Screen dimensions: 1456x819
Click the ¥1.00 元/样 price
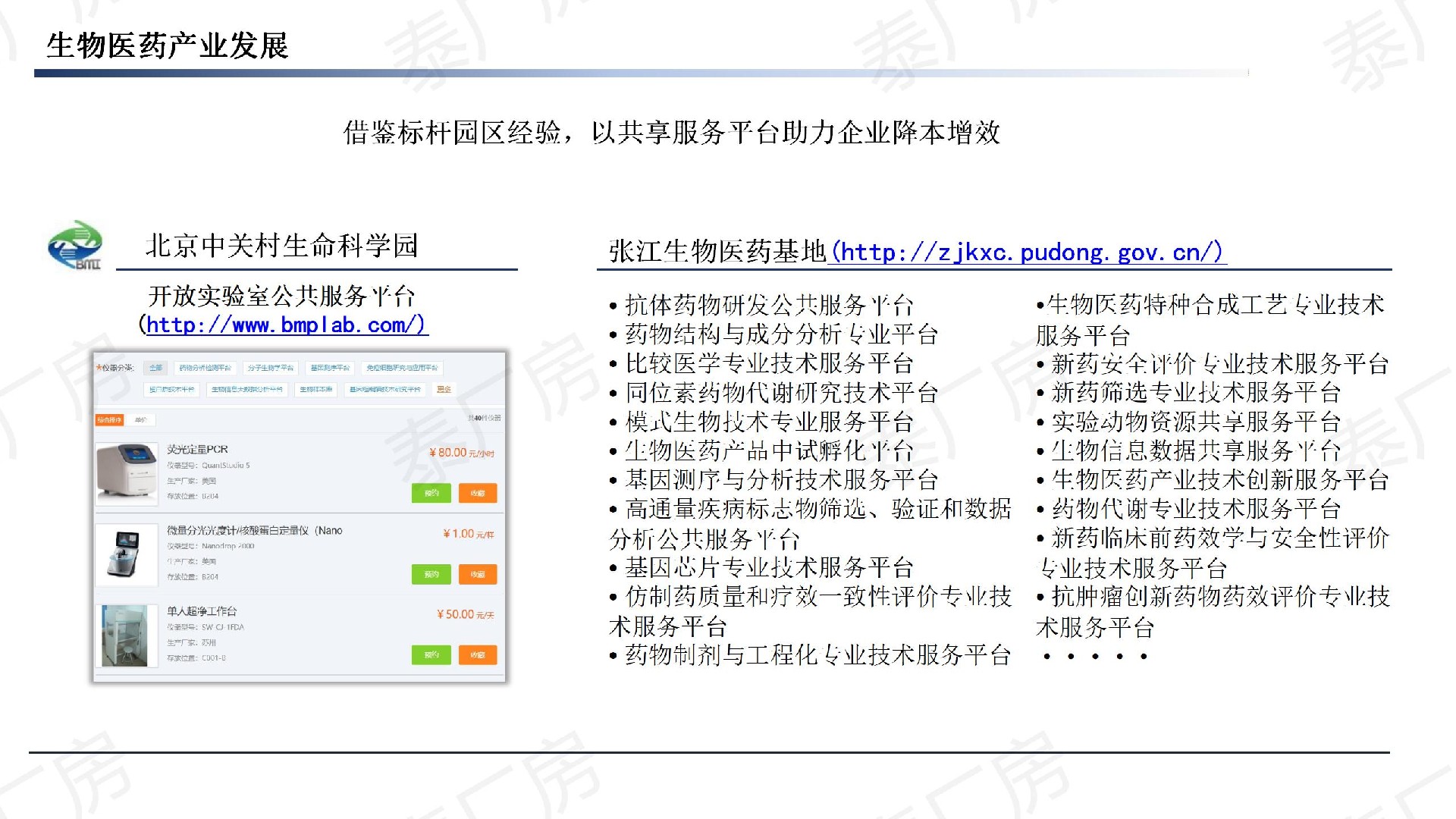coord(468,534)
